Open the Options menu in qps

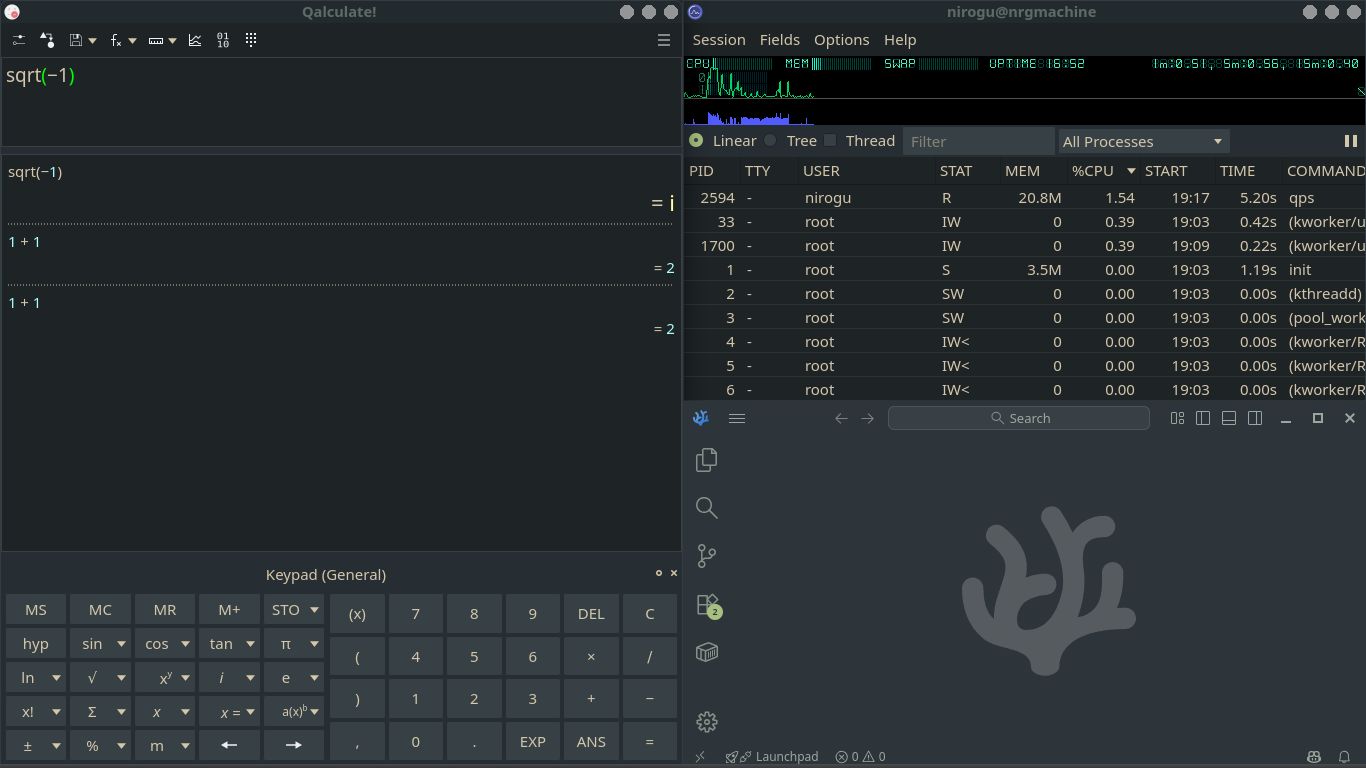[841, 40]
